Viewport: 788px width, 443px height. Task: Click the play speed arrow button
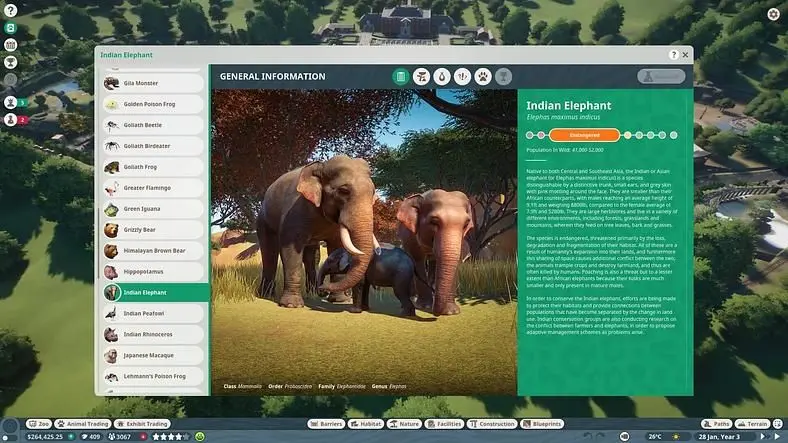[777, 437]
